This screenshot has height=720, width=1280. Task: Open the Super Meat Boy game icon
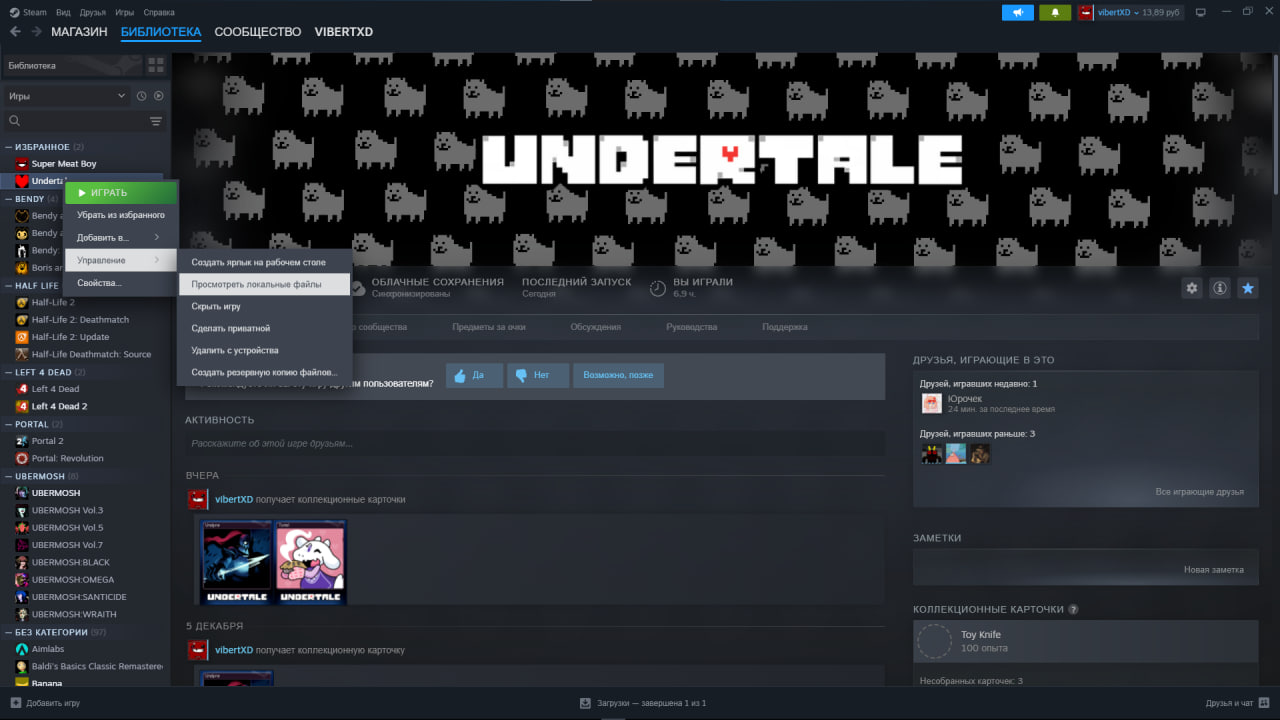click(x=22, y=163)
